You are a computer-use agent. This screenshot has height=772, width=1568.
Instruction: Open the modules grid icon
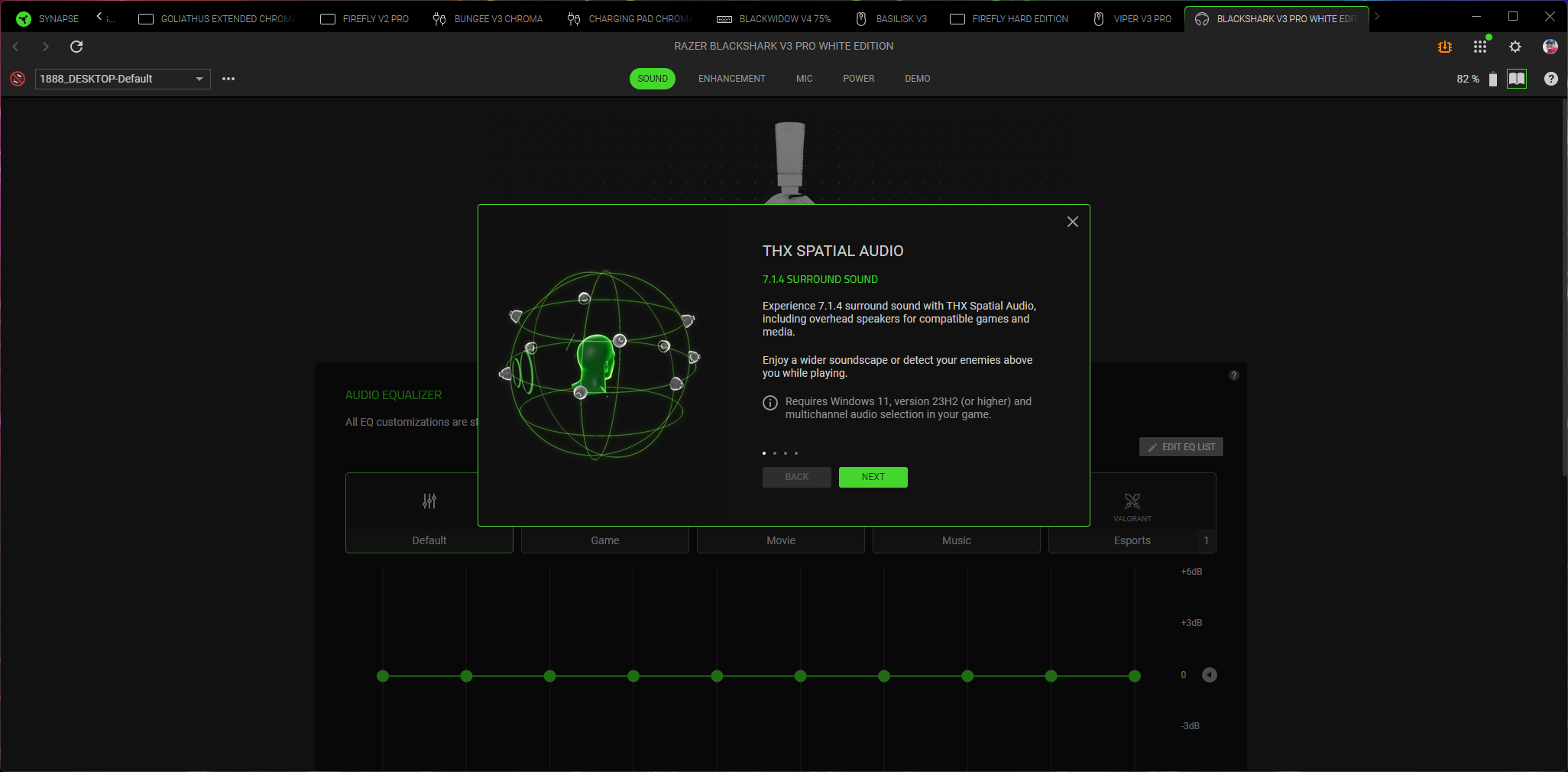pos(1480,47)
